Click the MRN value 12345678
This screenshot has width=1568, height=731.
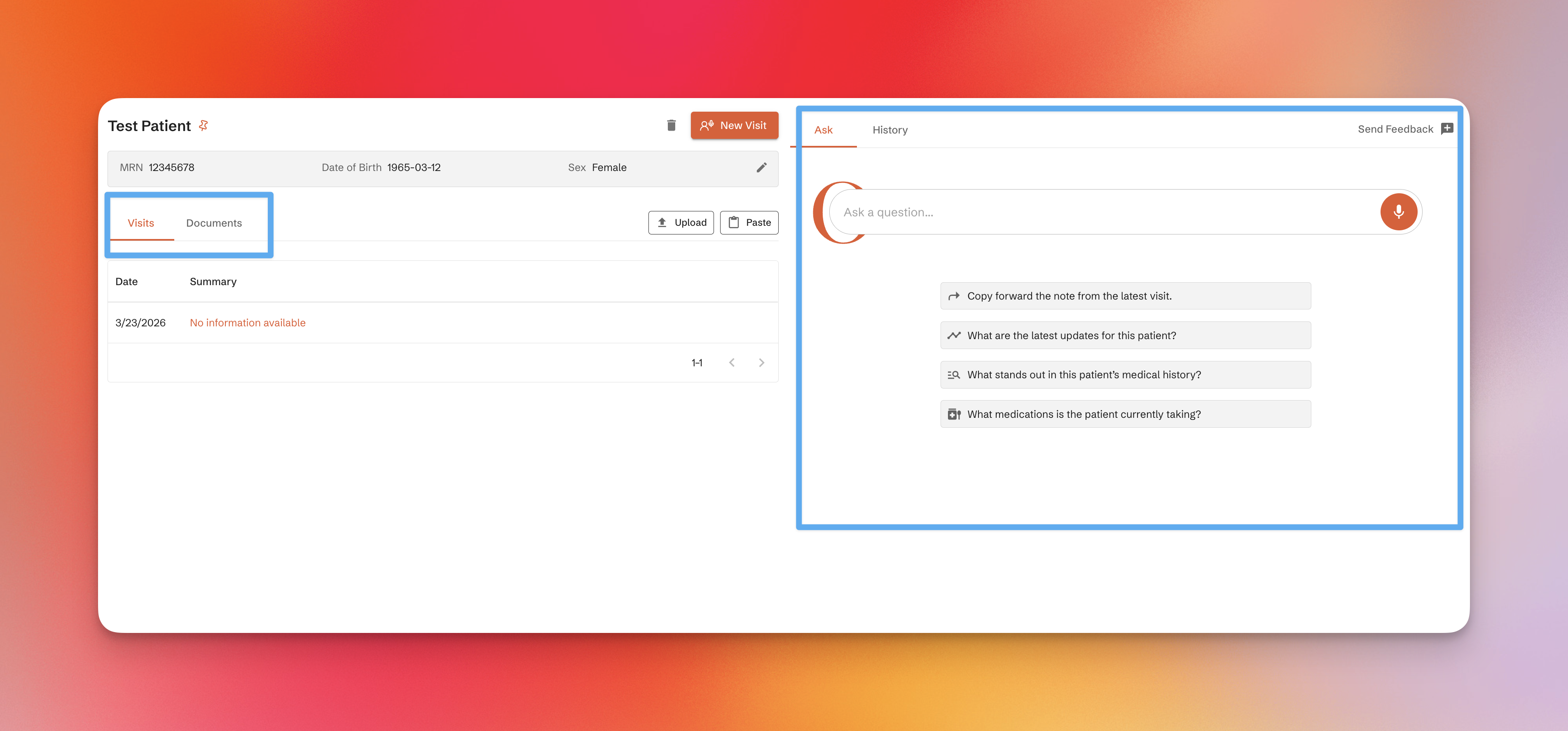171,167
